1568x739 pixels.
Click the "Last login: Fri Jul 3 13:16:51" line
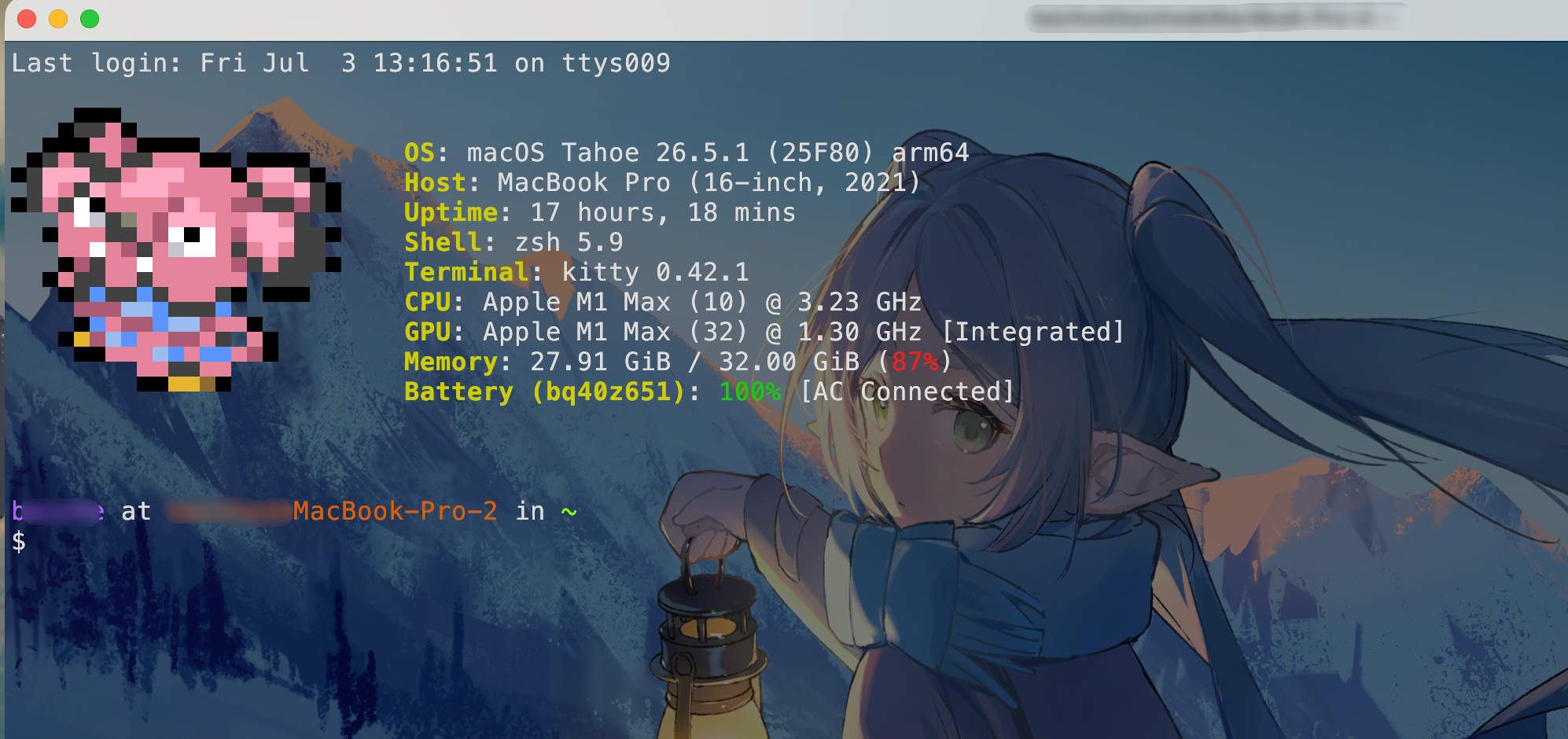tap(340, 63)
